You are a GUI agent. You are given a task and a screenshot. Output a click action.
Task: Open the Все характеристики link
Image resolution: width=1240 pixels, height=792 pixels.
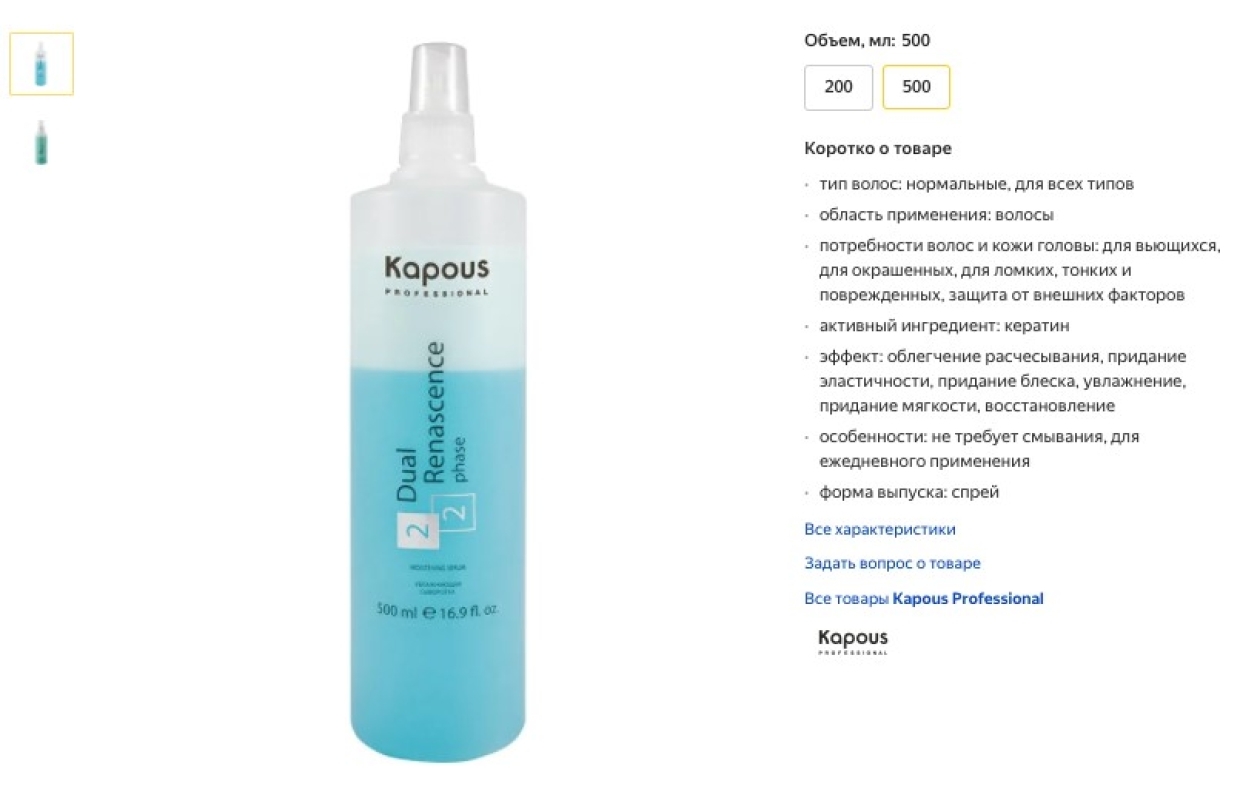[880, 529]
